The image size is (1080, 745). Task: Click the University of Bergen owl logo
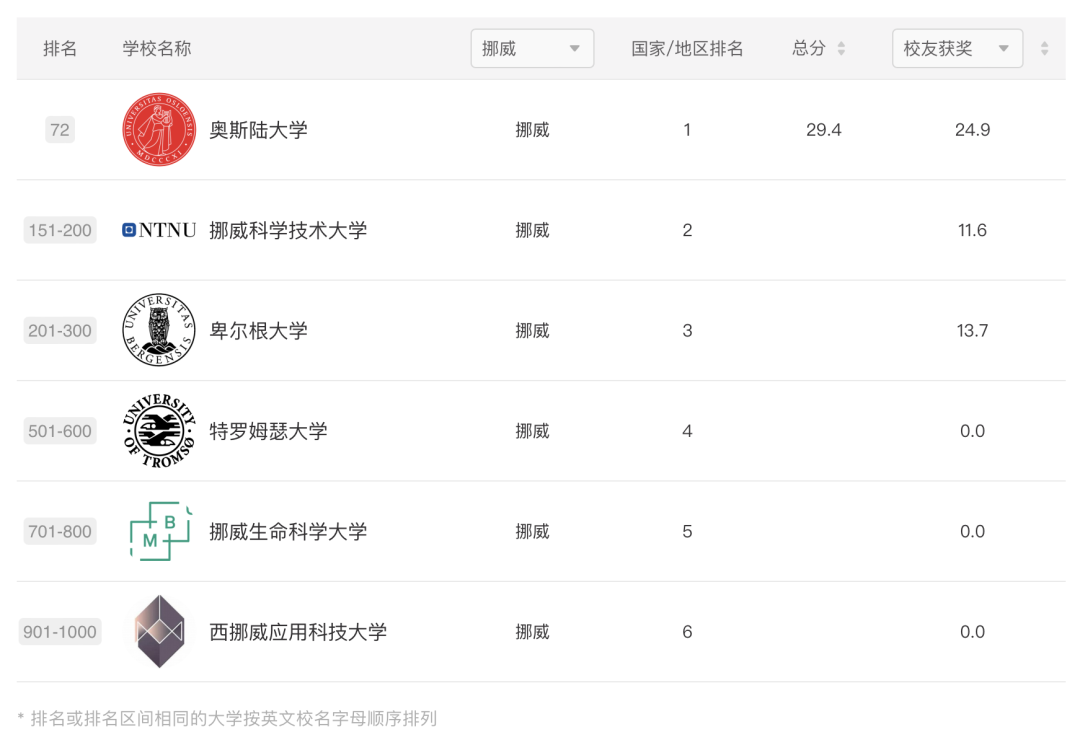click(x=159, y=330)
